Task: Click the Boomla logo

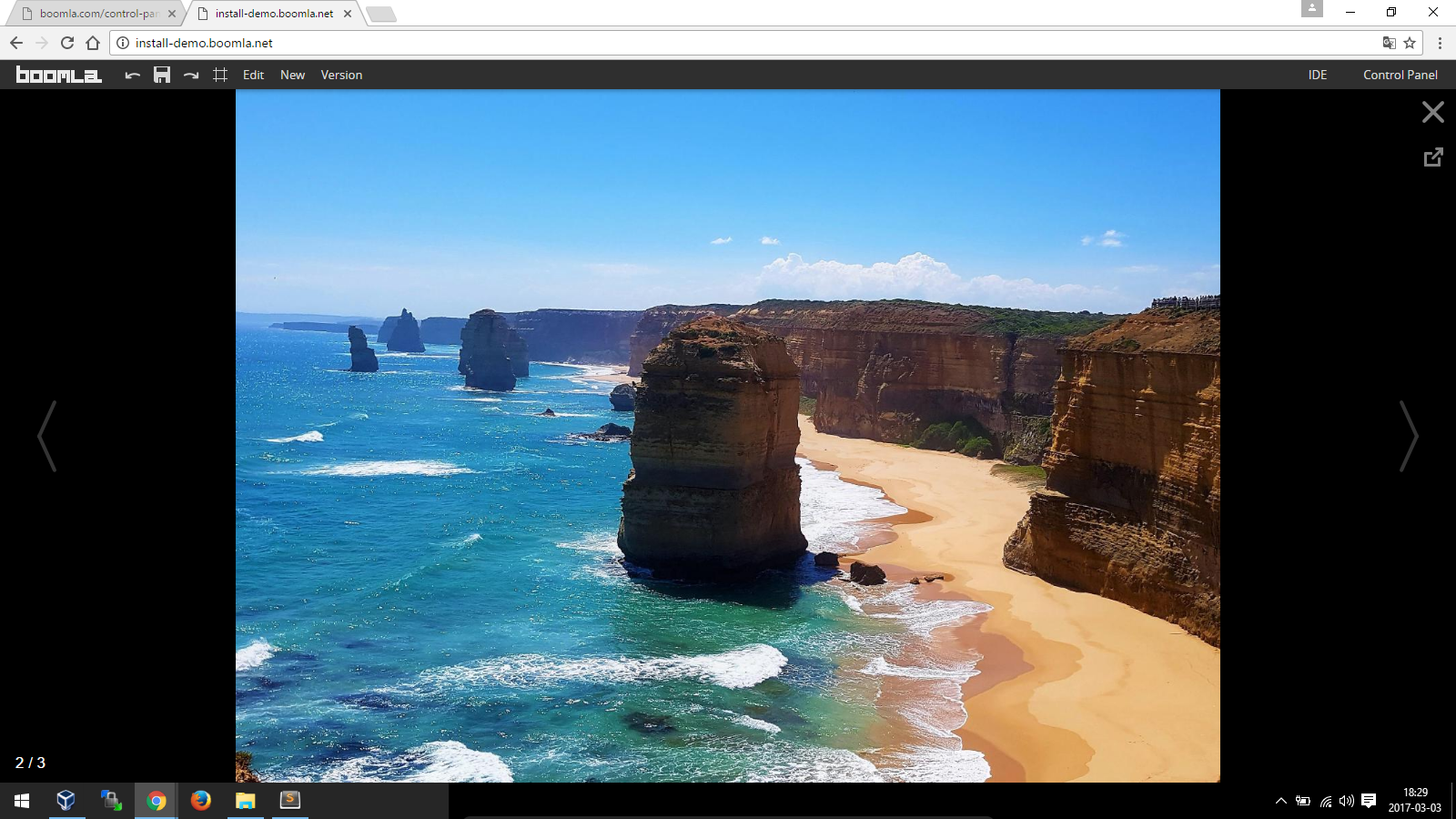Action: point(58,75)
